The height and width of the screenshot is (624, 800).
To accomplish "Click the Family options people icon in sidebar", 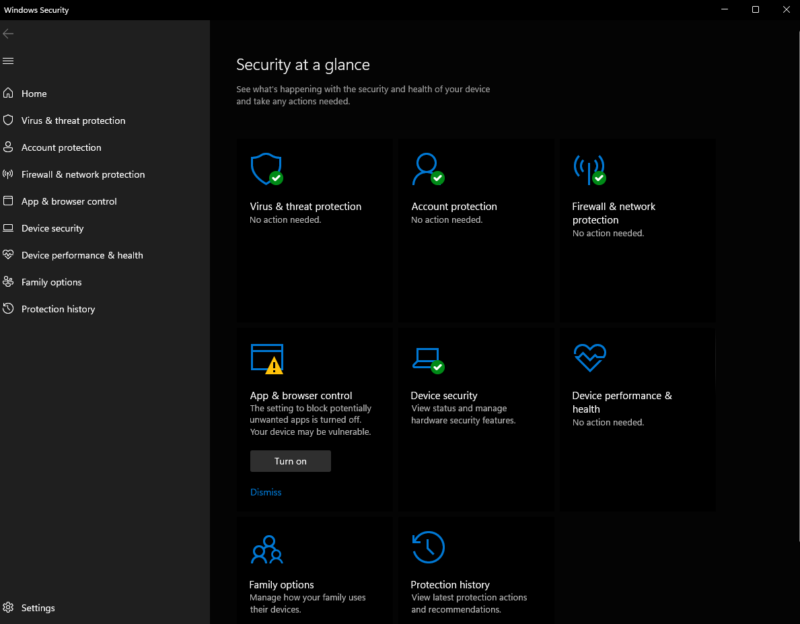I will click(x=8, y=282).
